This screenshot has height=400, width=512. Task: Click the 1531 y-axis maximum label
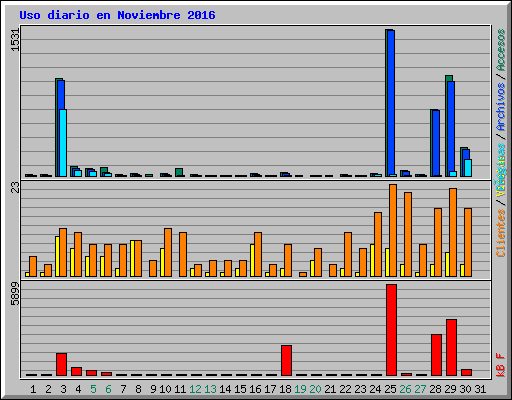click(x=15, y=40)
